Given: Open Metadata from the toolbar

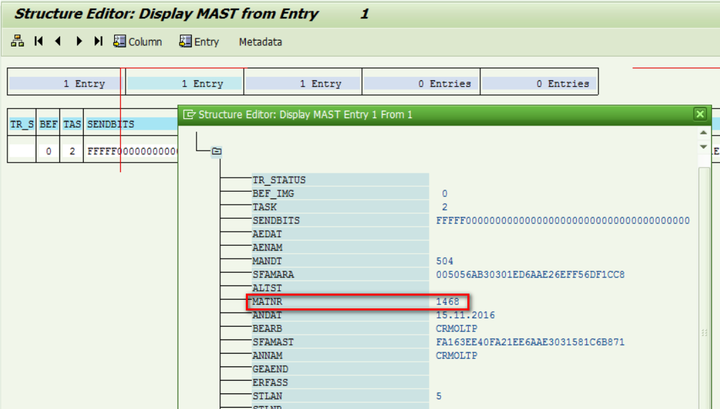Looking at the screenshot, I should (260, 42).
